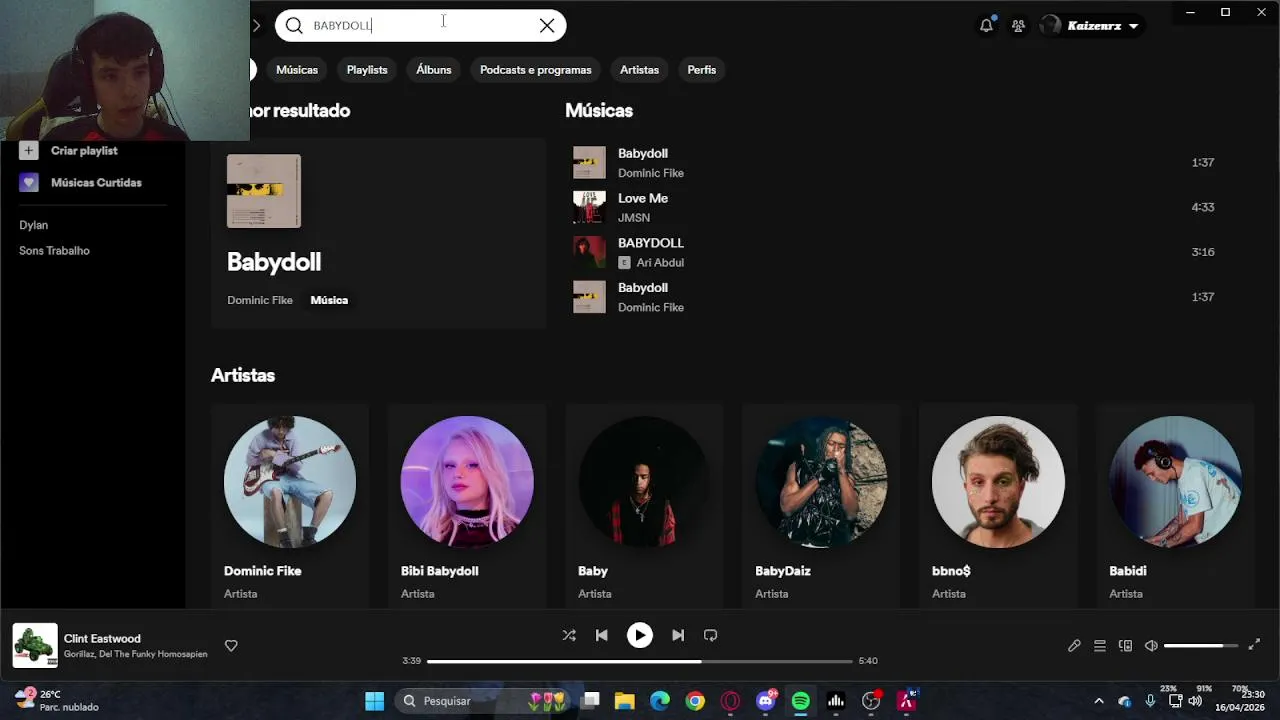1280x720 pixels.
Task: Click the magnifier icon in search box
Action: 294,26
